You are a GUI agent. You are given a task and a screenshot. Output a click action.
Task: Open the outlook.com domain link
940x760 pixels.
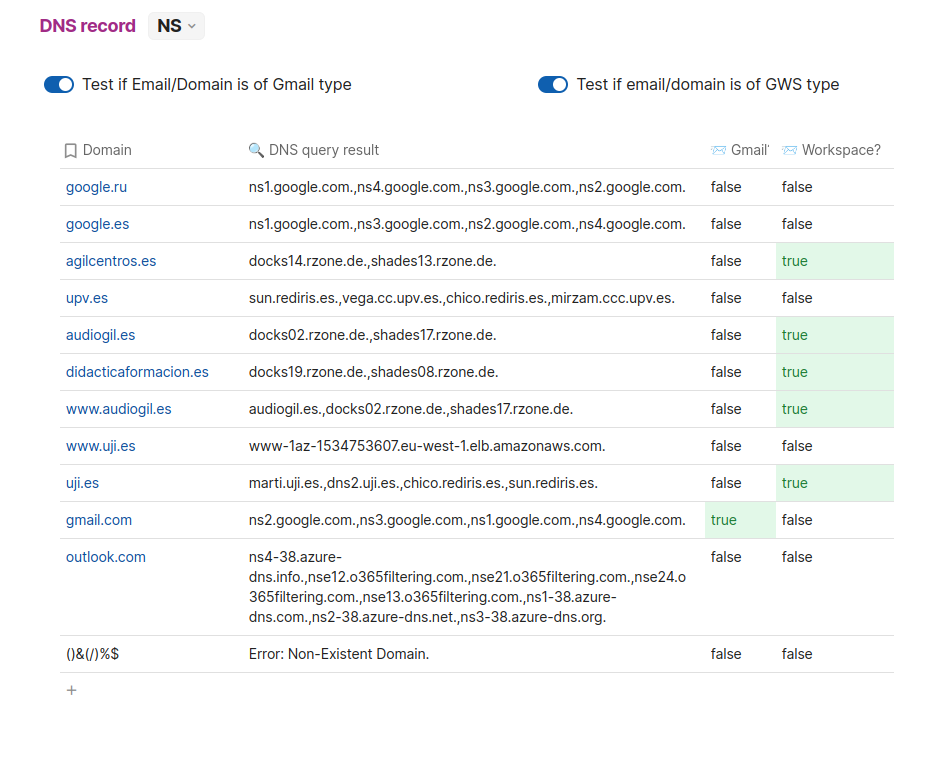pos(106,557)
